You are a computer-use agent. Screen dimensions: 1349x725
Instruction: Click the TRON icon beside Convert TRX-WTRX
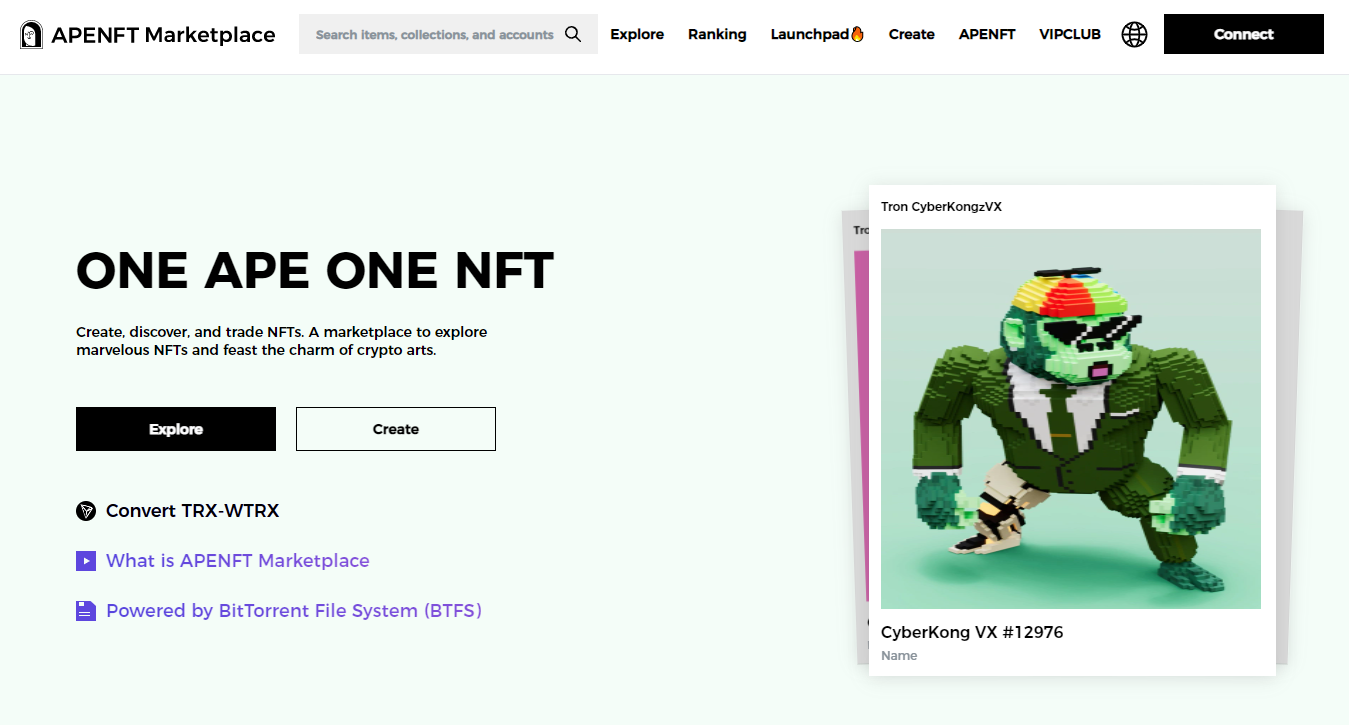click(86, 511)
